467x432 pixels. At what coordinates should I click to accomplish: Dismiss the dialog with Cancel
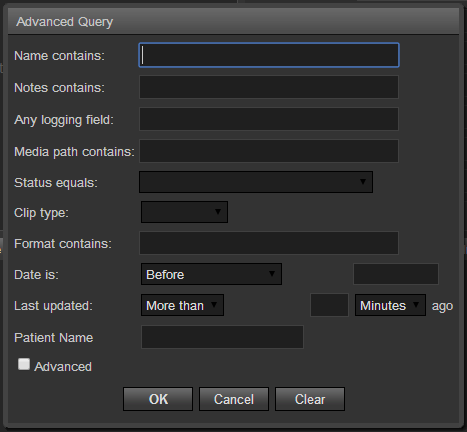point(234,399)
